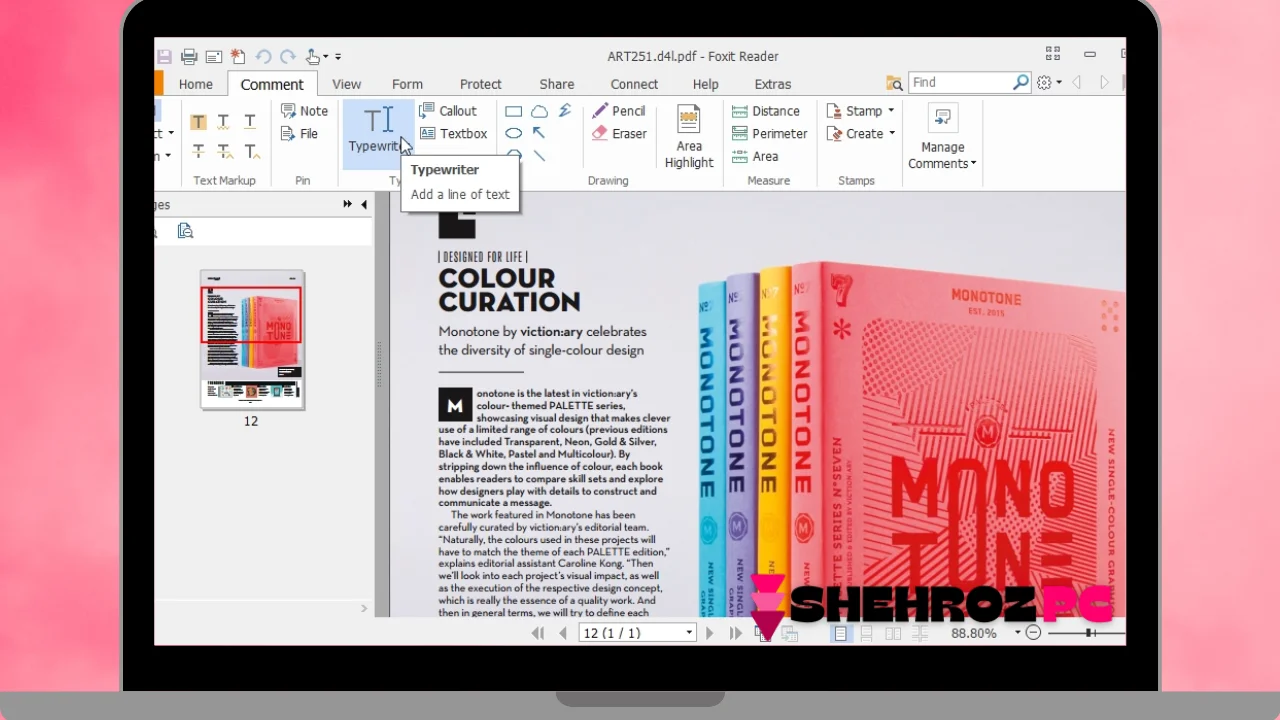
Task: Click the Redo arrow icon
Action: (x=288, y=57)
